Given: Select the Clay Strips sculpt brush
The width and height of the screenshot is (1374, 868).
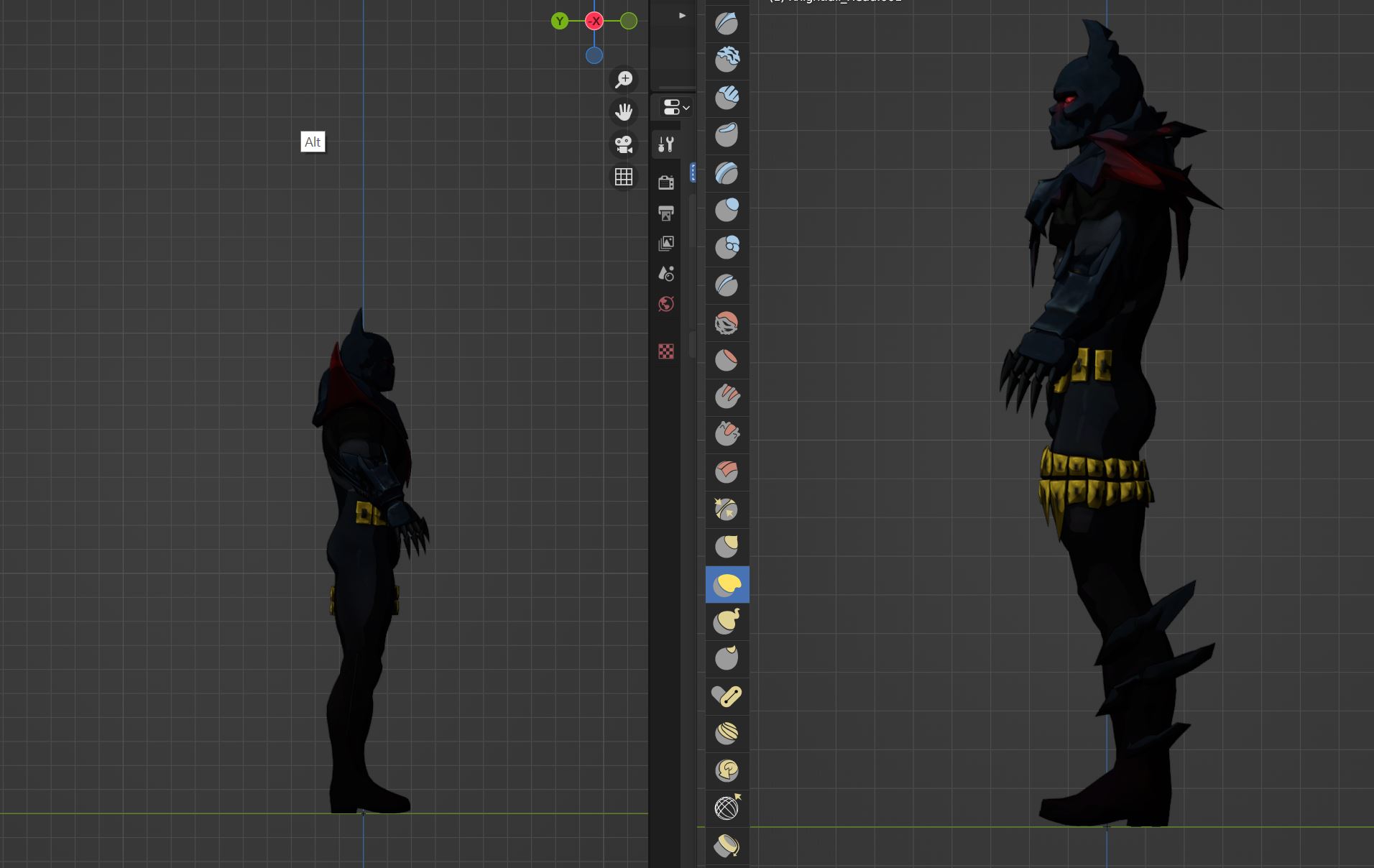Looking at the screenshot, I should pyautogui.click(x=727, y=98).
